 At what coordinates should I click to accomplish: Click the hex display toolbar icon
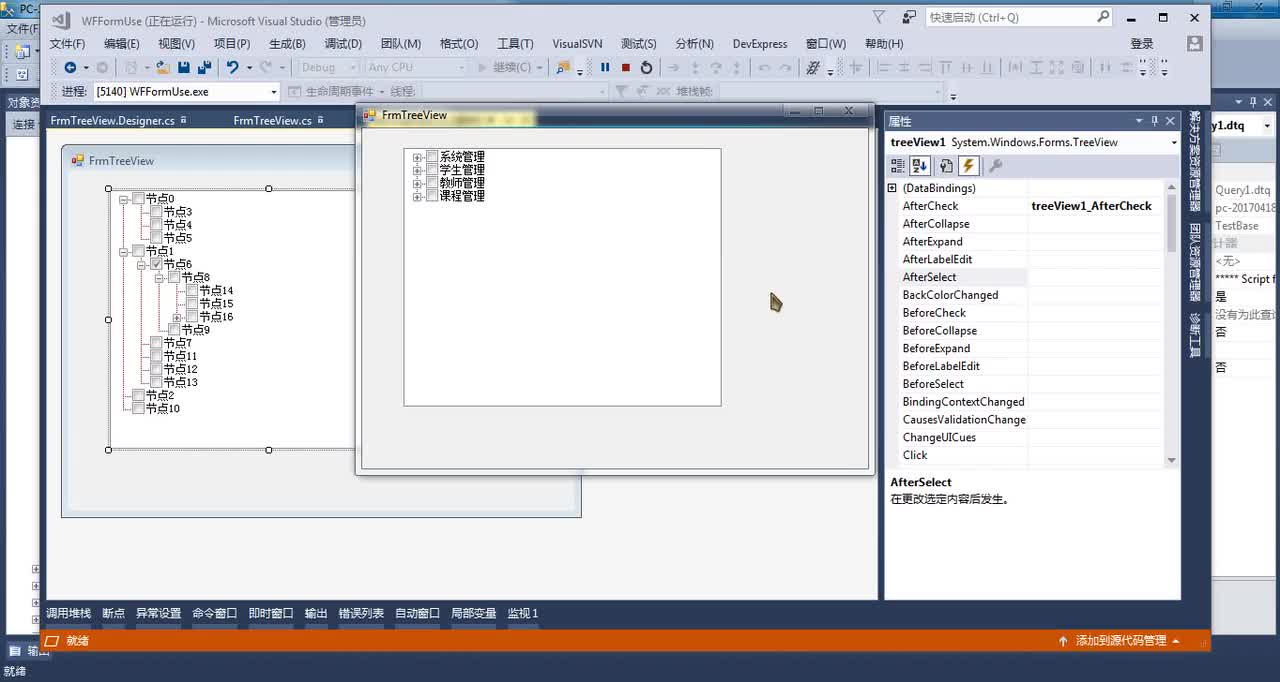[813, 67]
